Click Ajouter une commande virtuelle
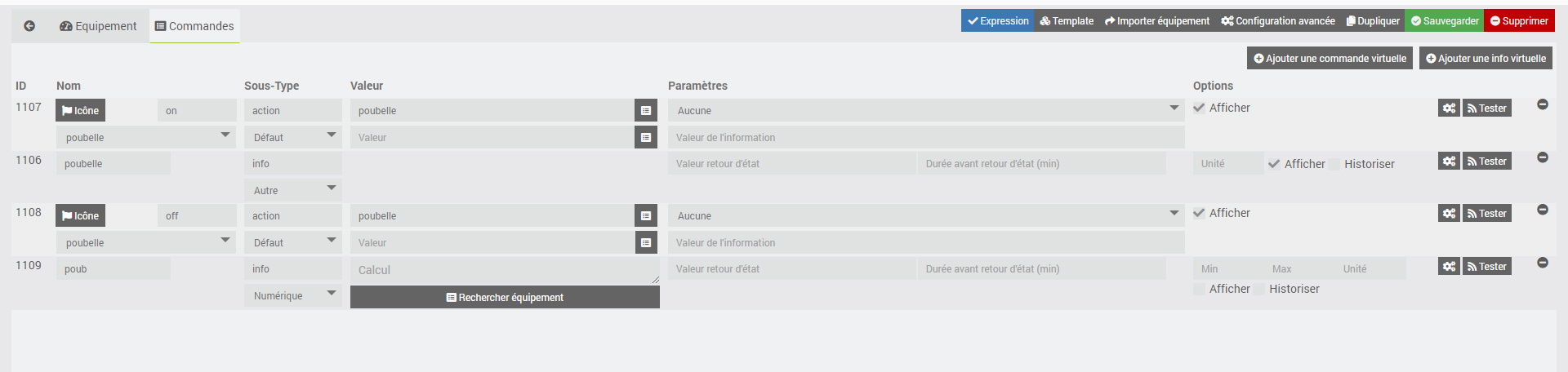 click(x=1330, y=59)
